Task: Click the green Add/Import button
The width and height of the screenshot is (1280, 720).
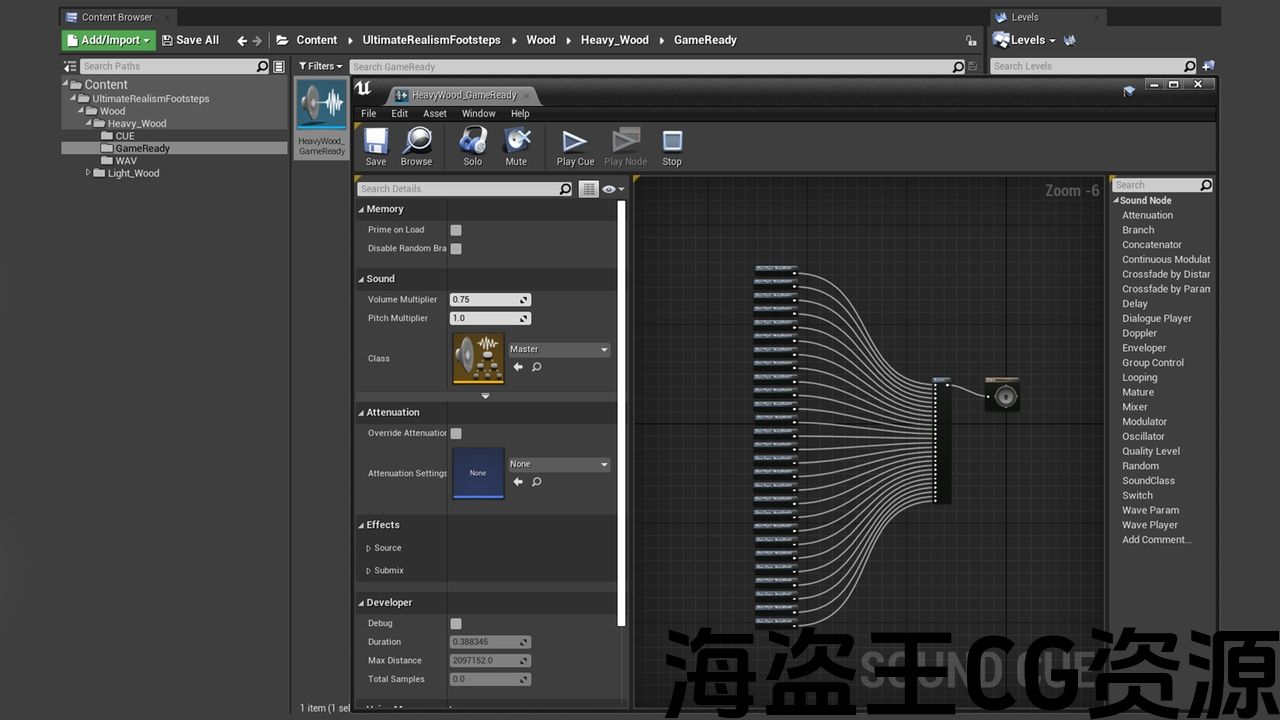Action: click(108, 40)
